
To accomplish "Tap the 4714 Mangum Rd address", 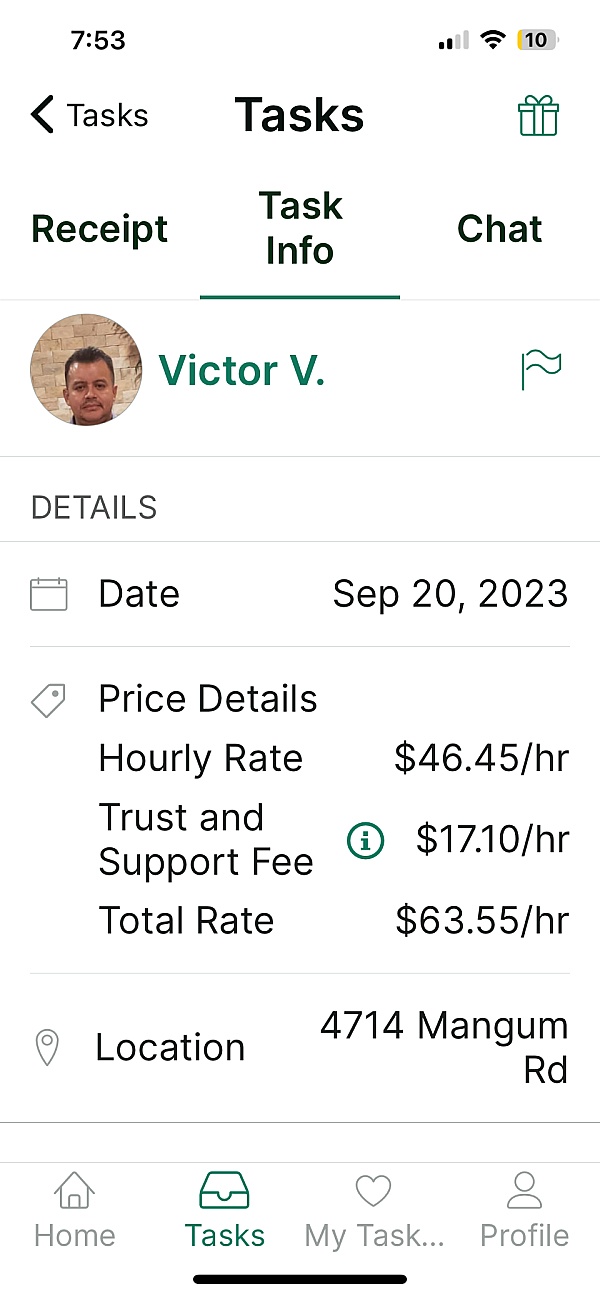I will [x=444, y=1047].
